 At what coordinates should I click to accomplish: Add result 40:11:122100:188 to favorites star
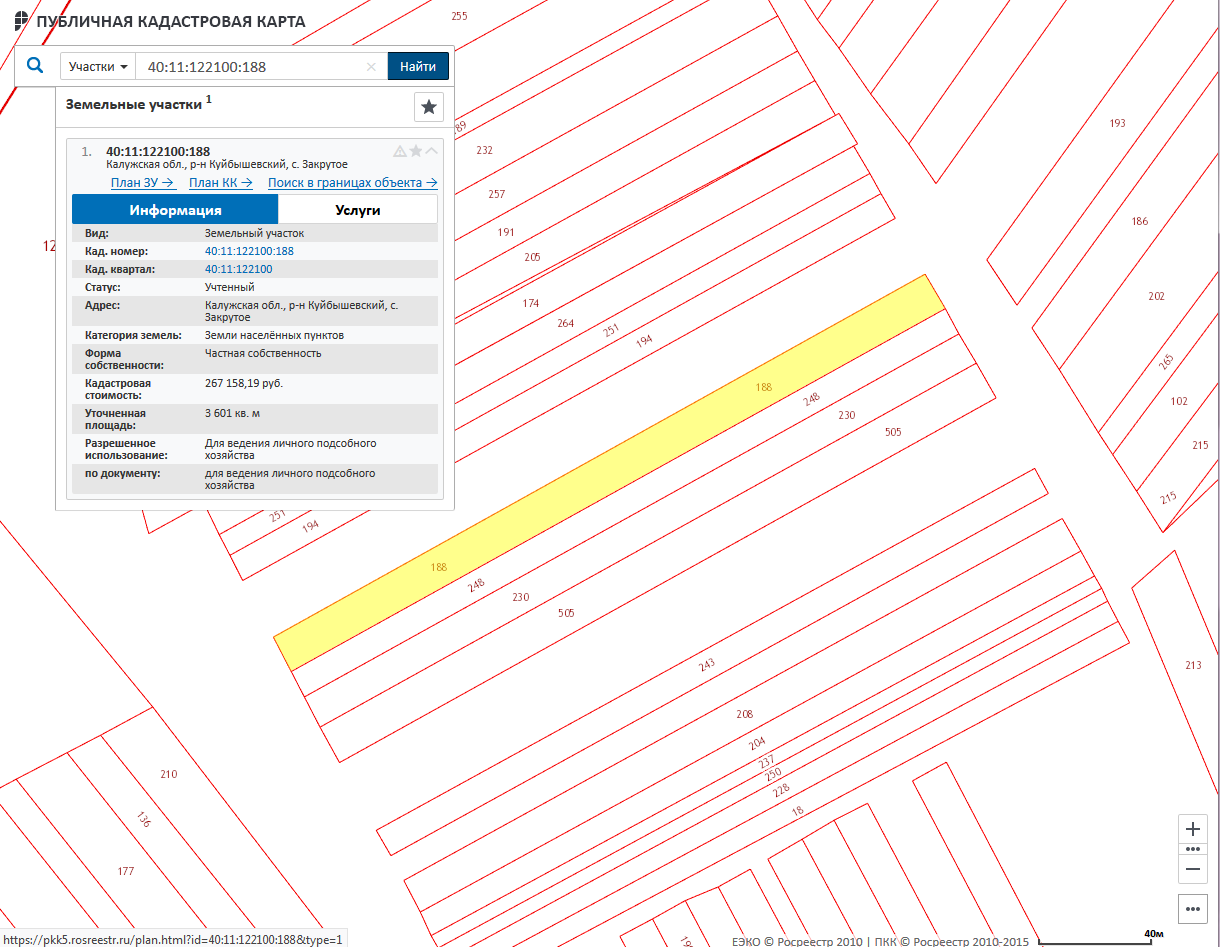tap(416, 151)
